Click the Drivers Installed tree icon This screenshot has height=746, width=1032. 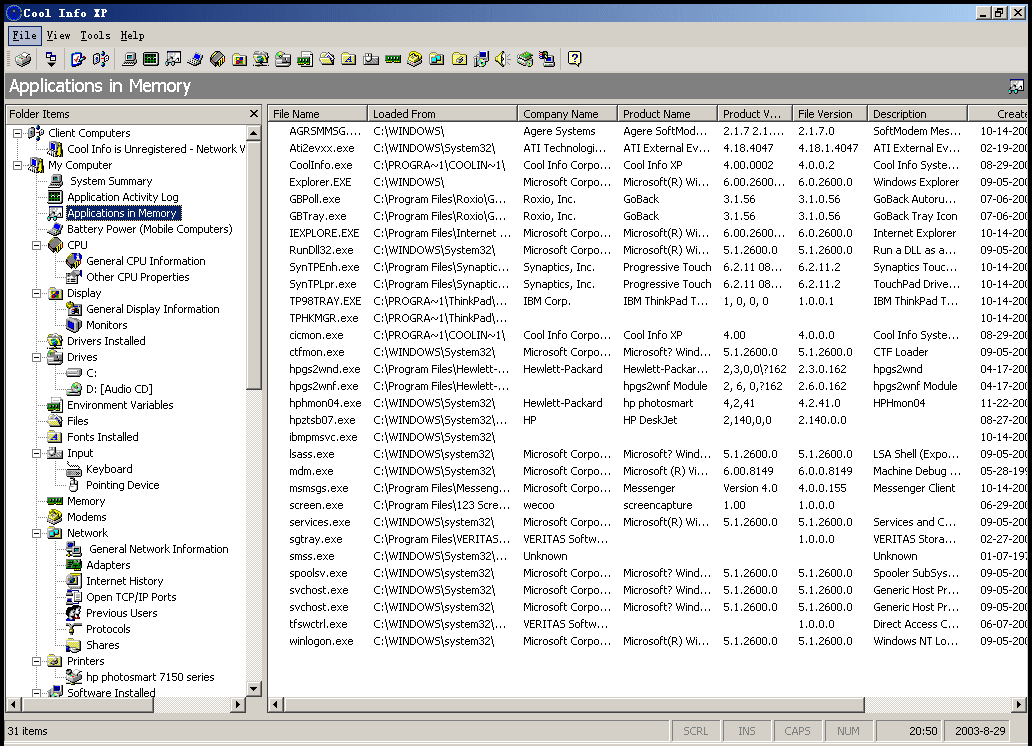click(x=55, y=341)
